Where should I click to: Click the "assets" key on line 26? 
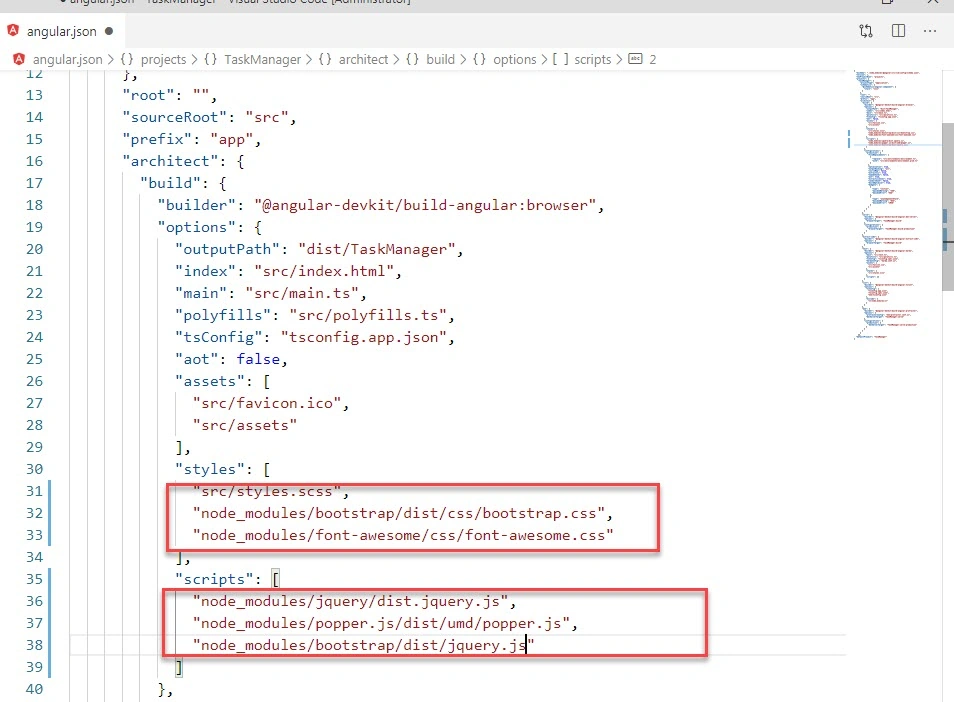coord(210,381)
